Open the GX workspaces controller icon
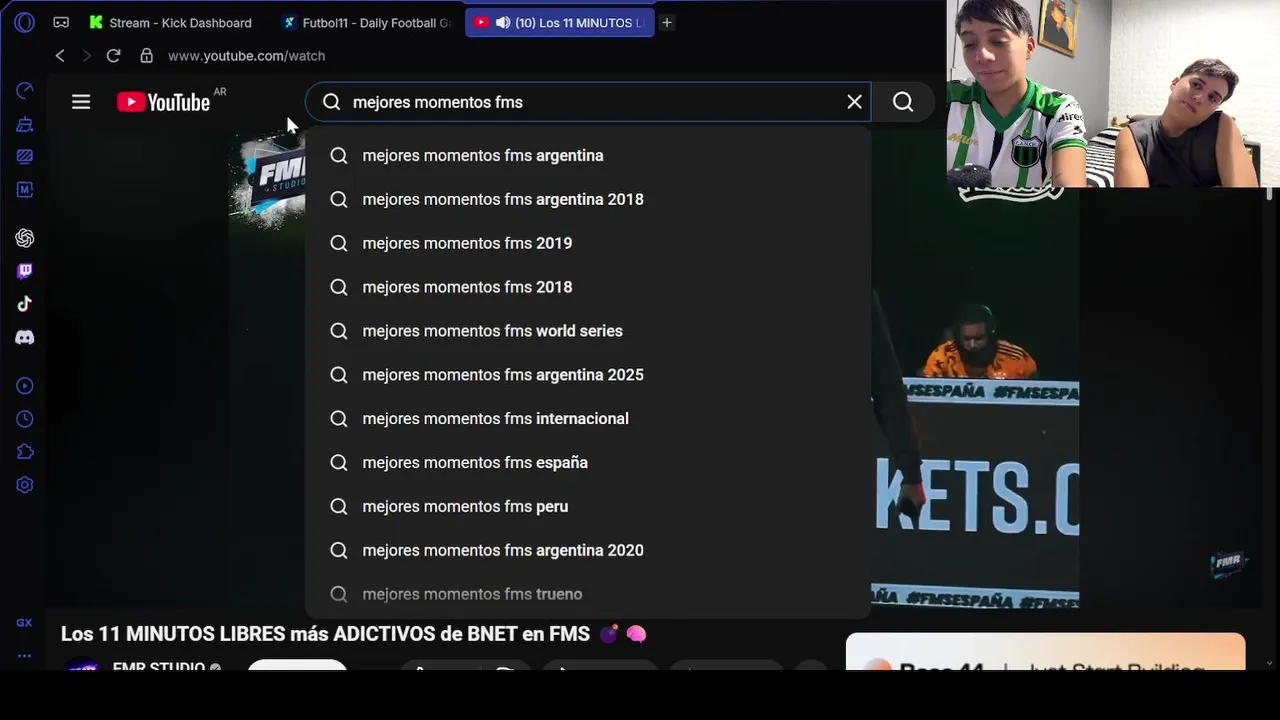The width and height of the screenshot is (1280, 720). tap(61, 22)
